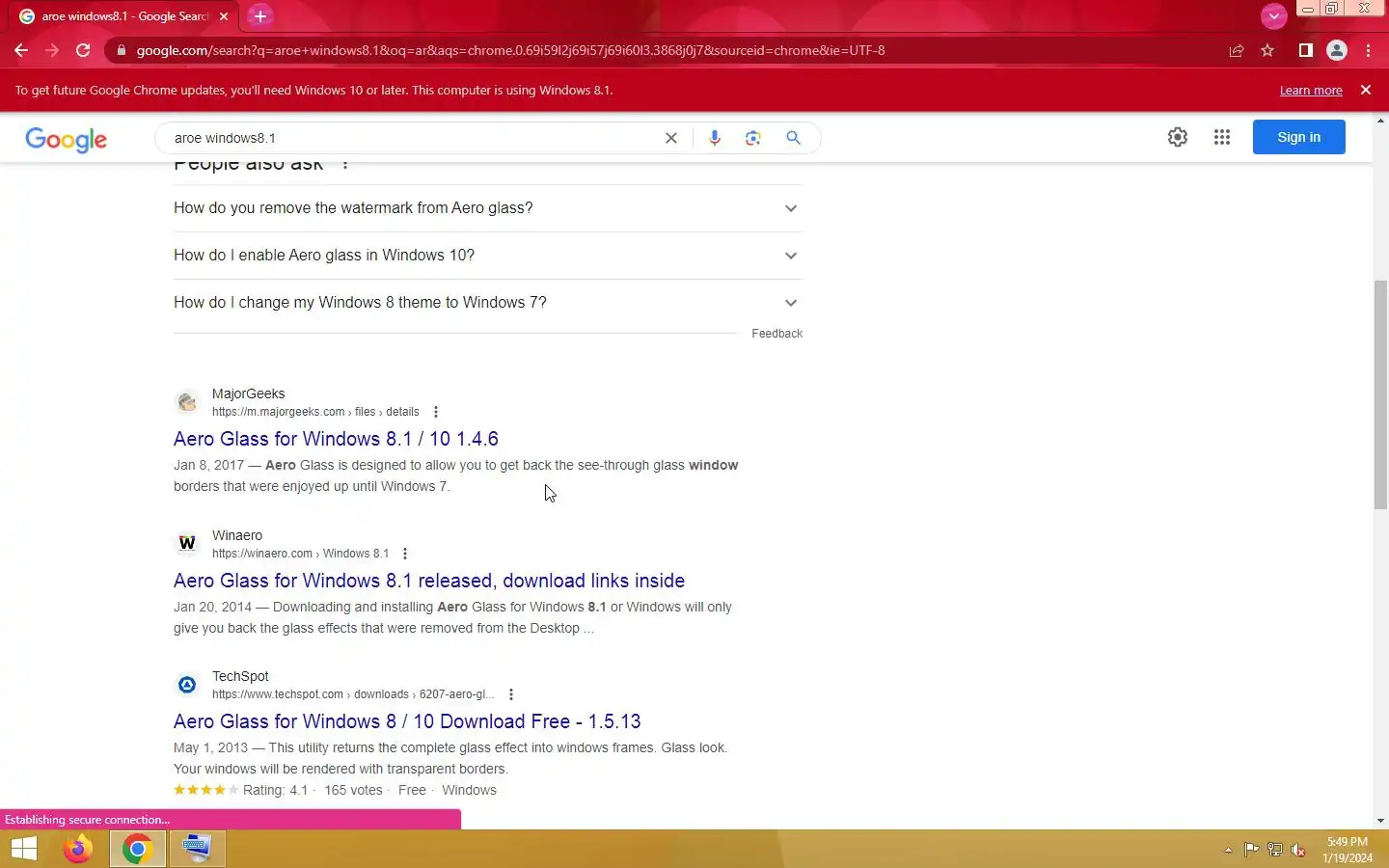This screenshot has height=868, width=1389.
Task: Close the 'aroe windows8.1' tab
Action: [x=224, y=16]
